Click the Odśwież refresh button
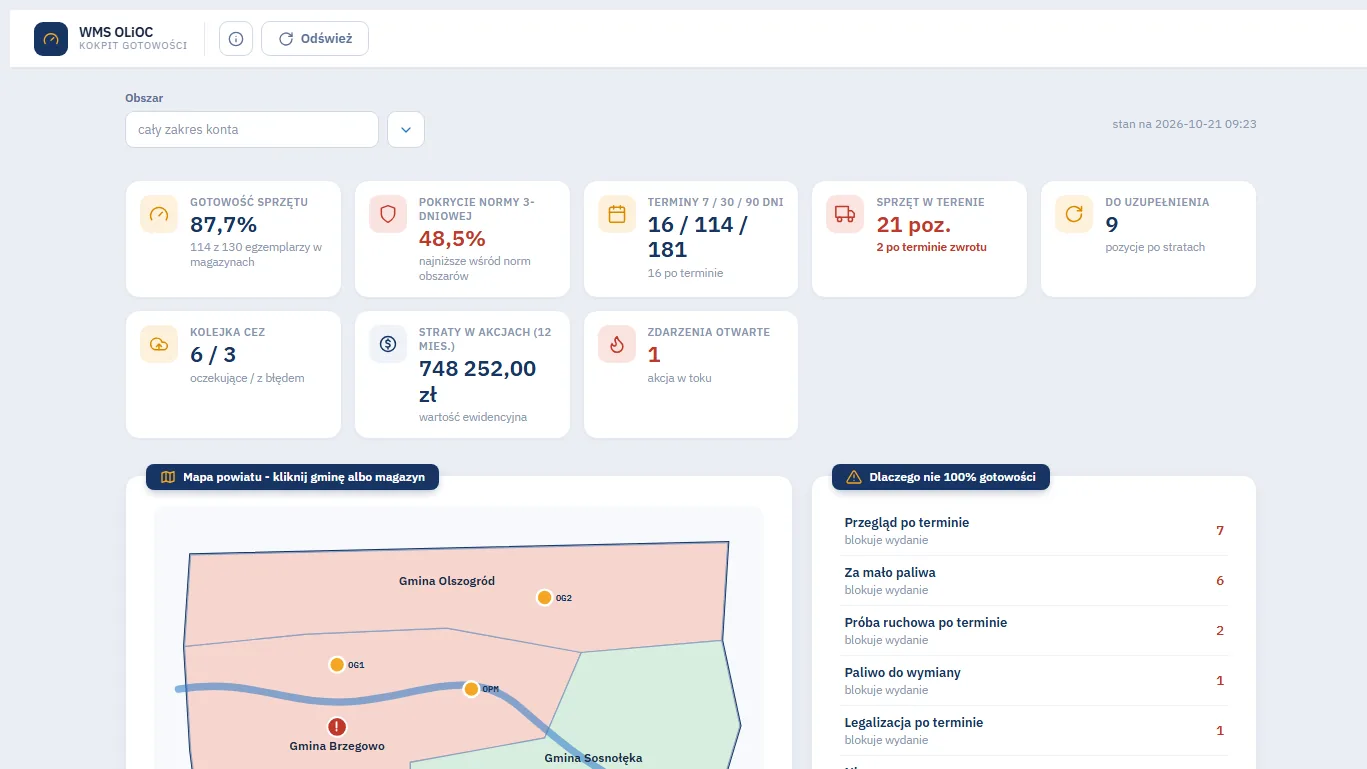Image resolution: width=1367 pixels, height=769 pixels. (x=315, y=39)
